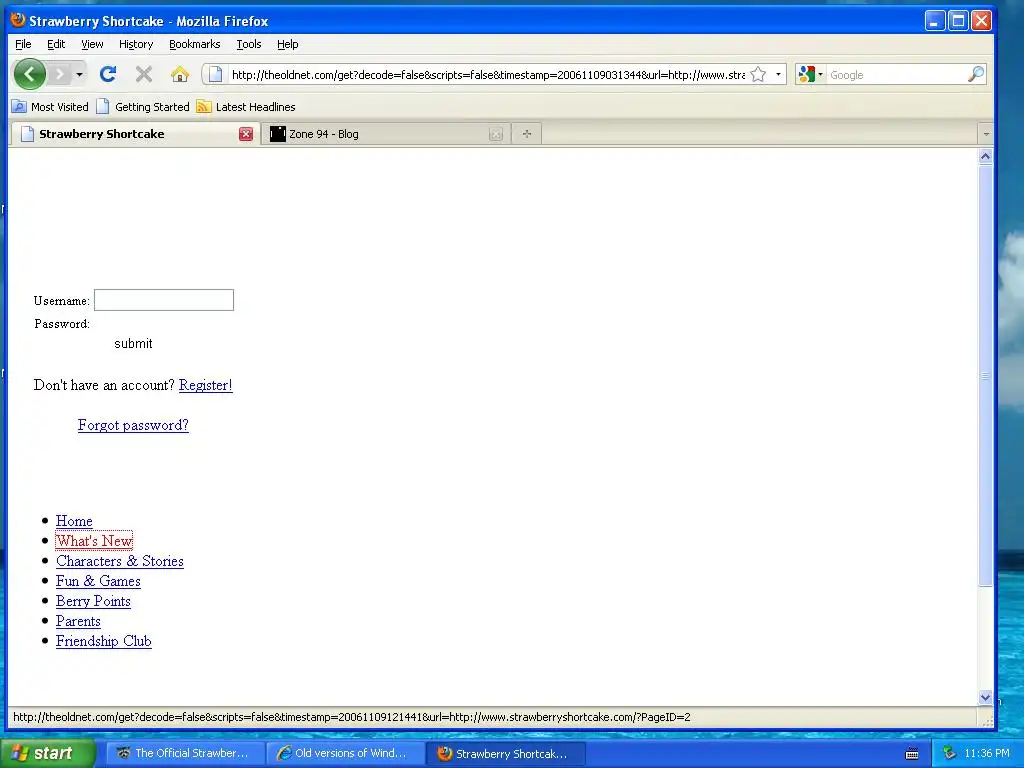The width and height of the screenshot is (1024, 768).
Task: Open a new tab with plus button
Action: click(526, 134)
